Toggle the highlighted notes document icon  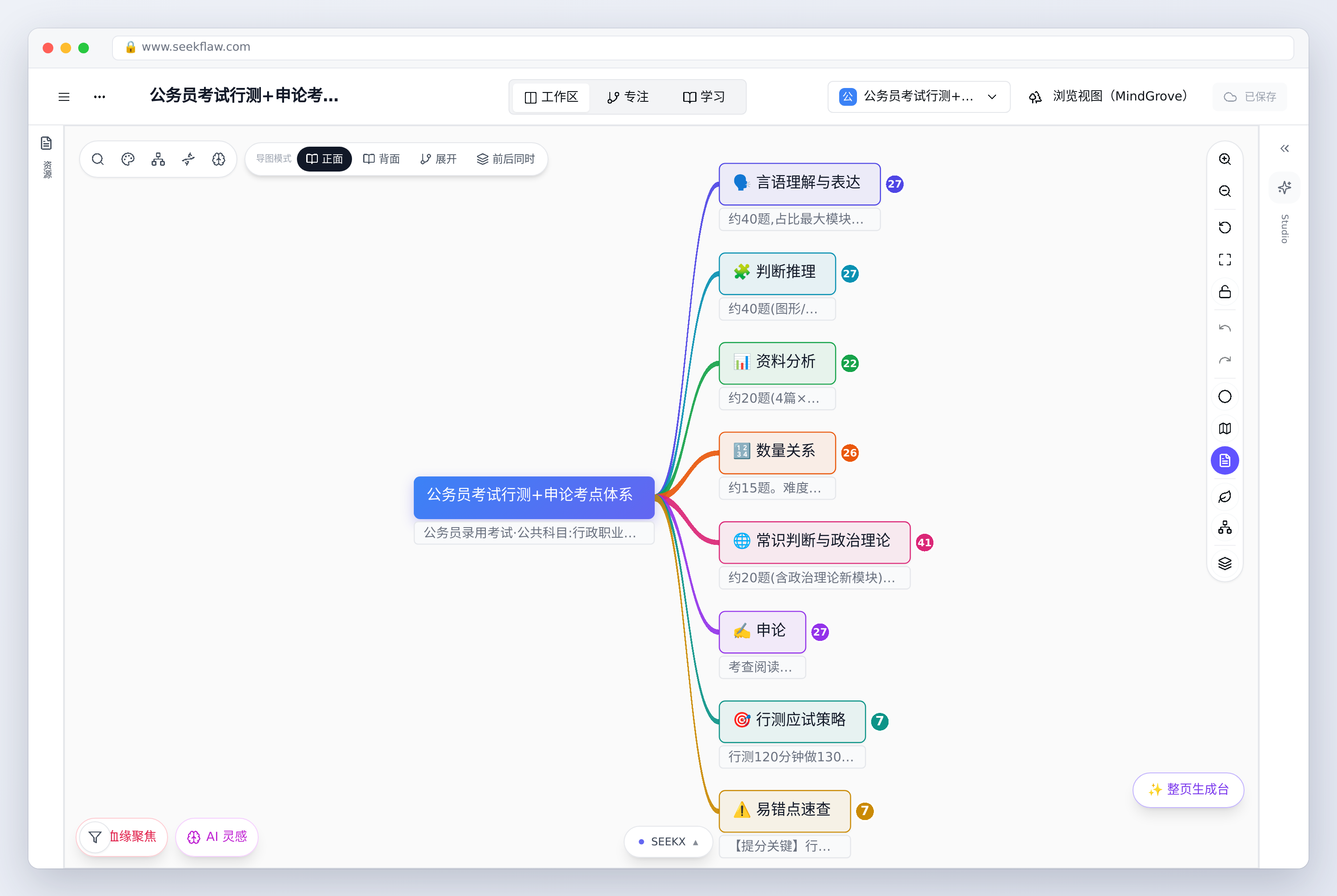coord(1225,460)
